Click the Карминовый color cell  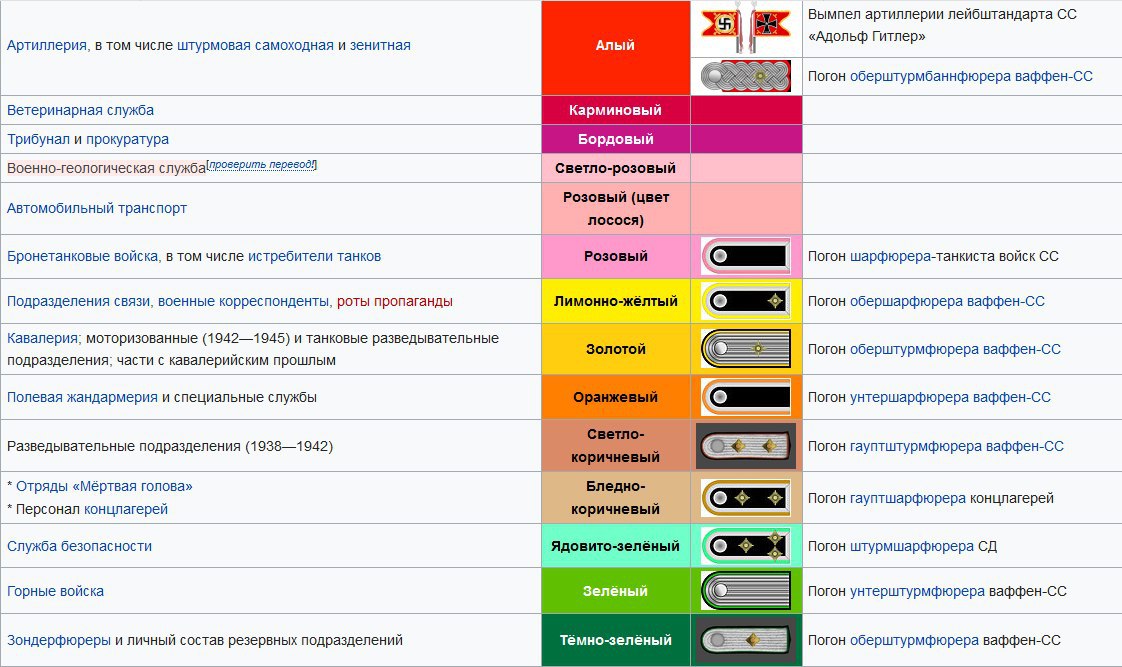(x=615, y=110)
